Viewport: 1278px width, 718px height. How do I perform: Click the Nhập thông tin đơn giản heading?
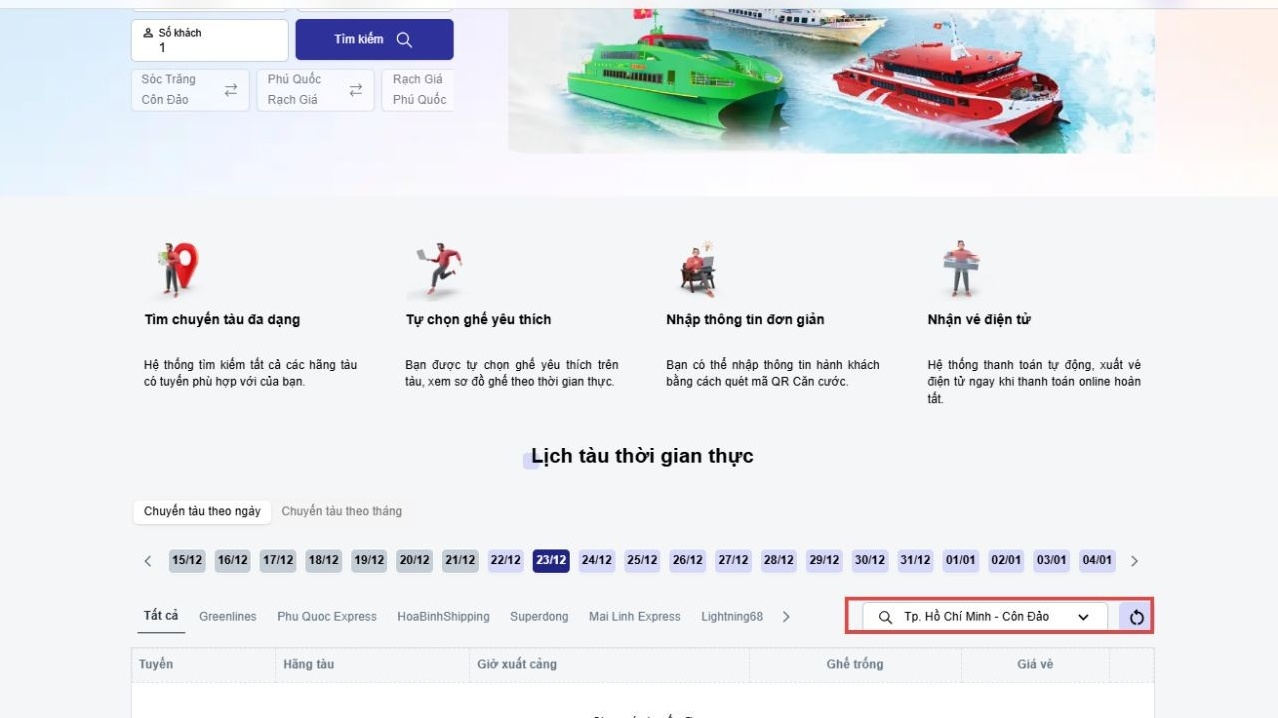745,320
